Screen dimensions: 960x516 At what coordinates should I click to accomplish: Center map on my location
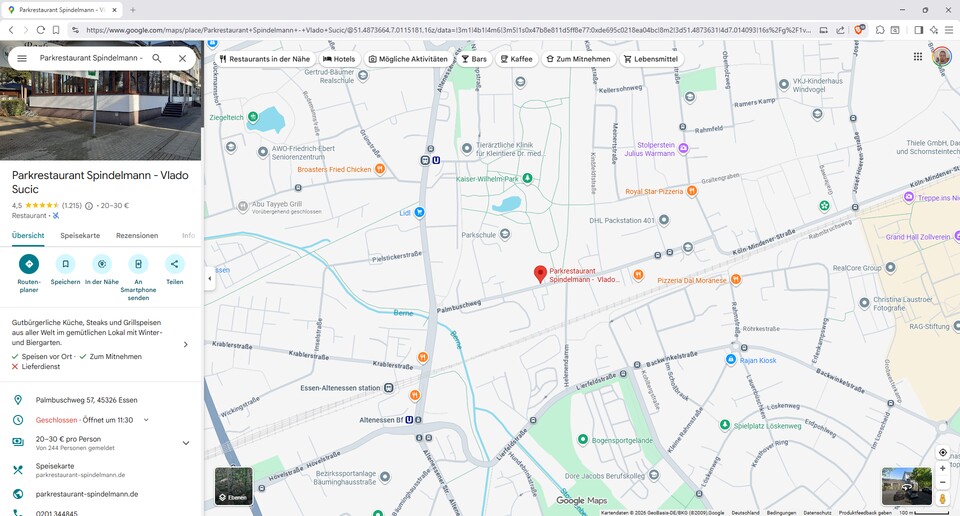click(x=943, y=452)
